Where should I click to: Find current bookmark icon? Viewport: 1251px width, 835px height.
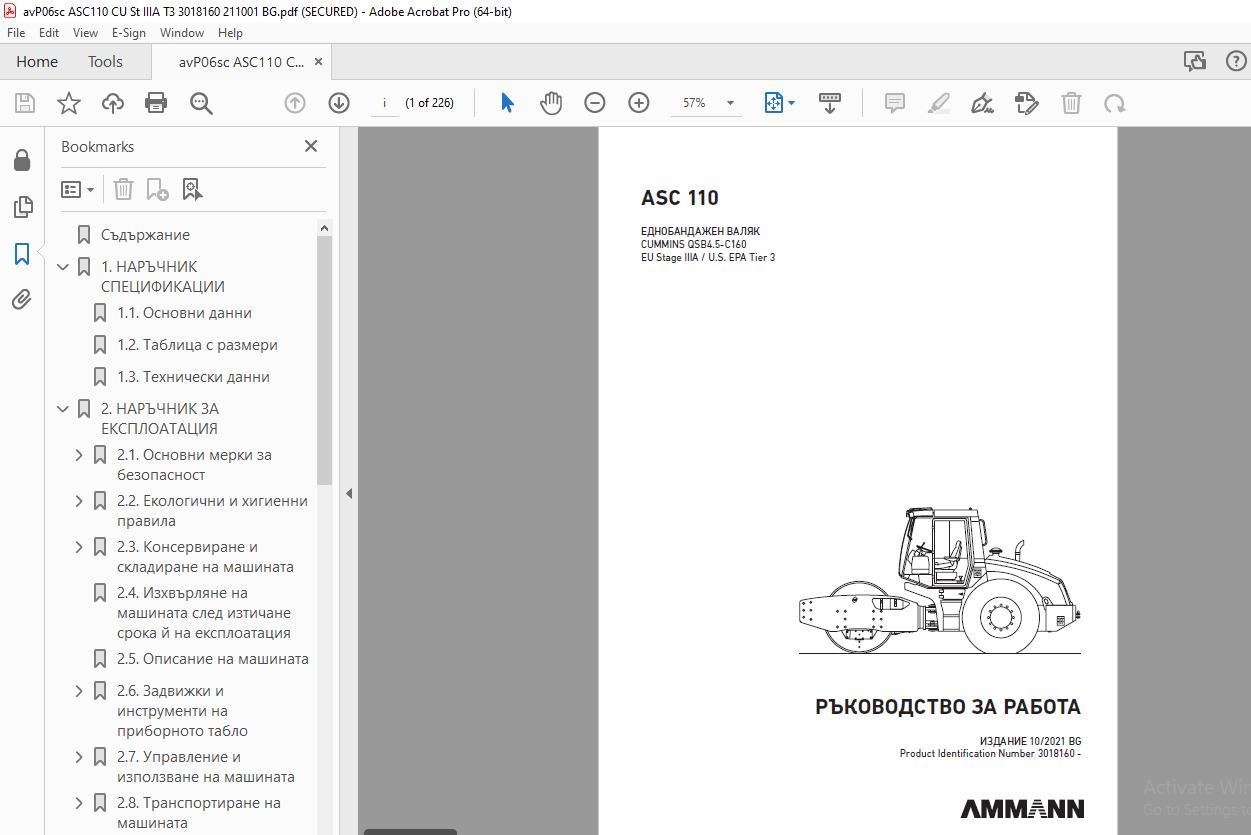pos(192,189)
